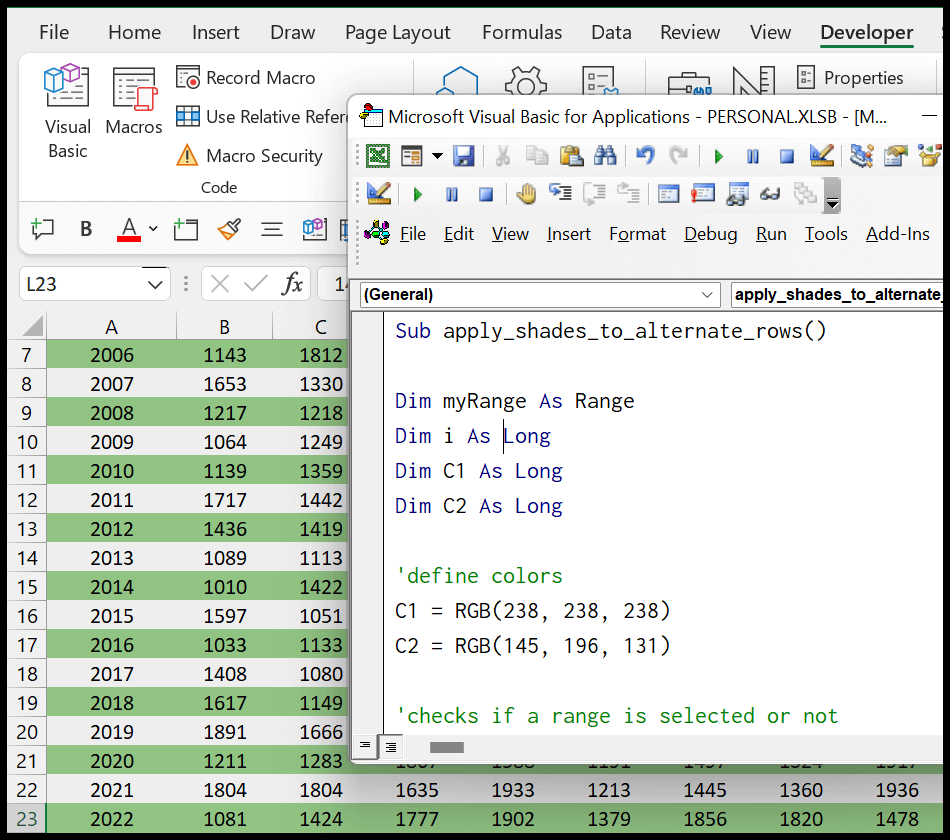Open the Locals Window icon

coord(668,194)
